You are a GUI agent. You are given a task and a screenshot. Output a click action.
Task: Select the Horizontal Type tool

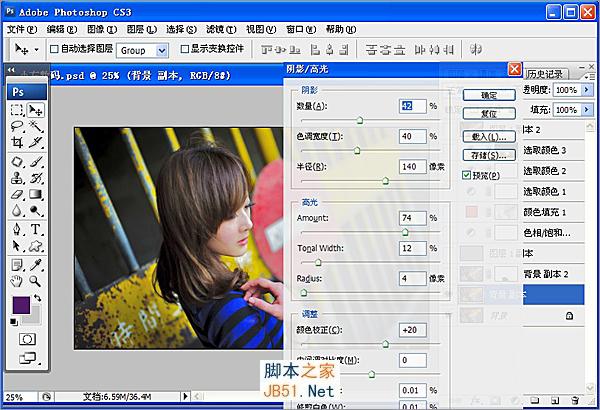point(36,229)
